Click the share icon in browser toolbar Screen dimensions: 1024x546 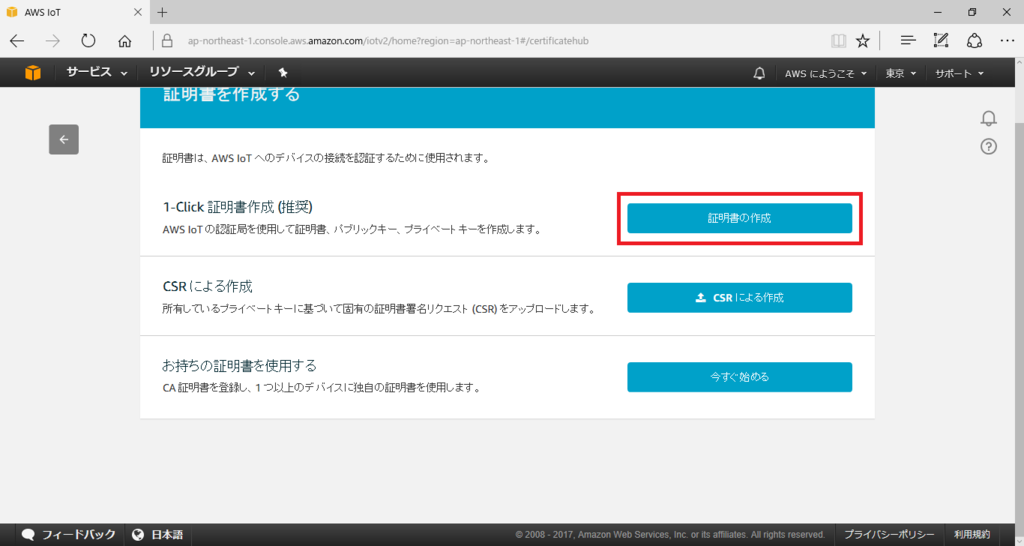point(974,40)
